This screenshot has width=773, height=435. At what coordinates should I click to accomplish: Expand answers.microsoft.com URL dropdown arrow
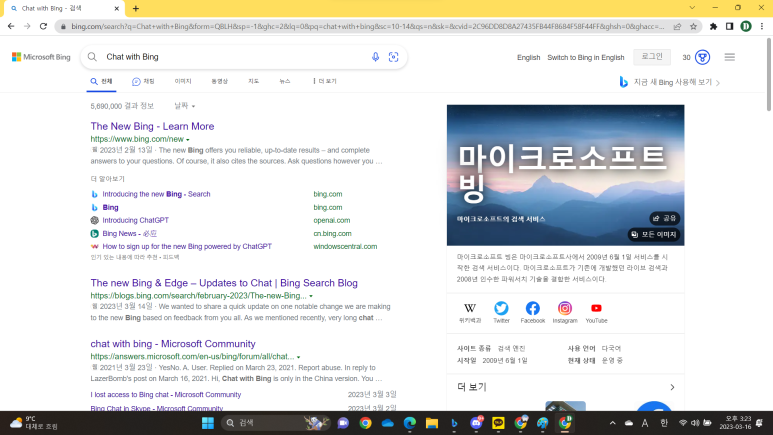click(299, 357)
